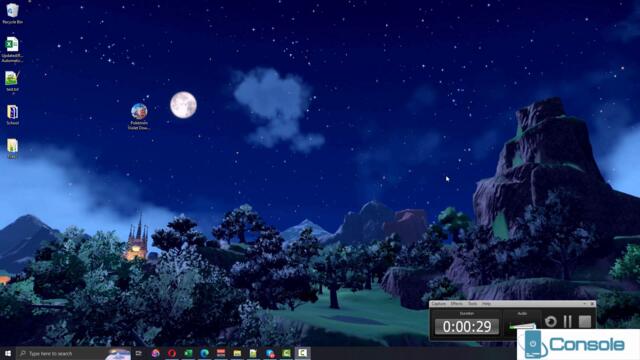Open the Windows Start menu
Viewport: 640px width, 360px height.
[x=8, y=353]
